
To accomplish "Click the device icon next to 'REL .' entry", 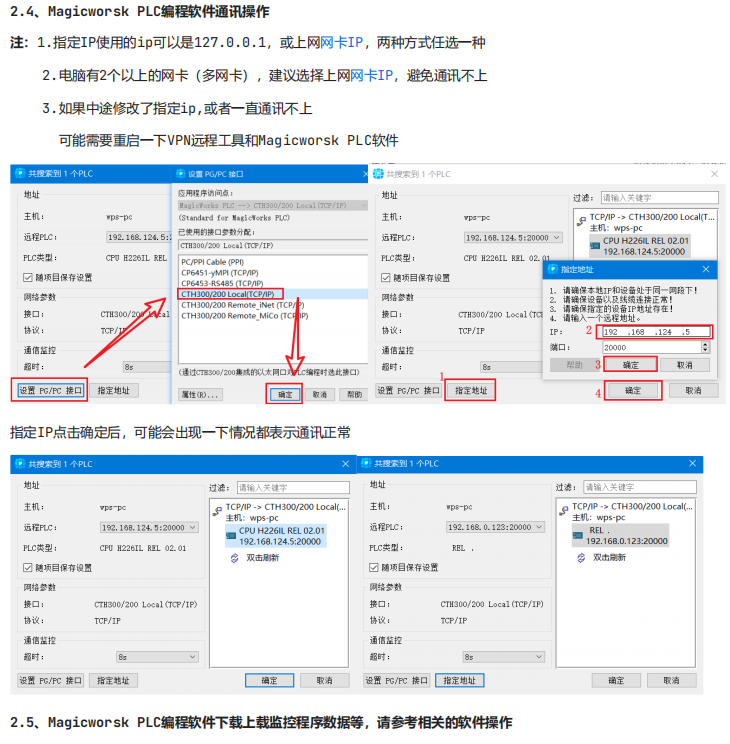I will (x=578, y=535).
